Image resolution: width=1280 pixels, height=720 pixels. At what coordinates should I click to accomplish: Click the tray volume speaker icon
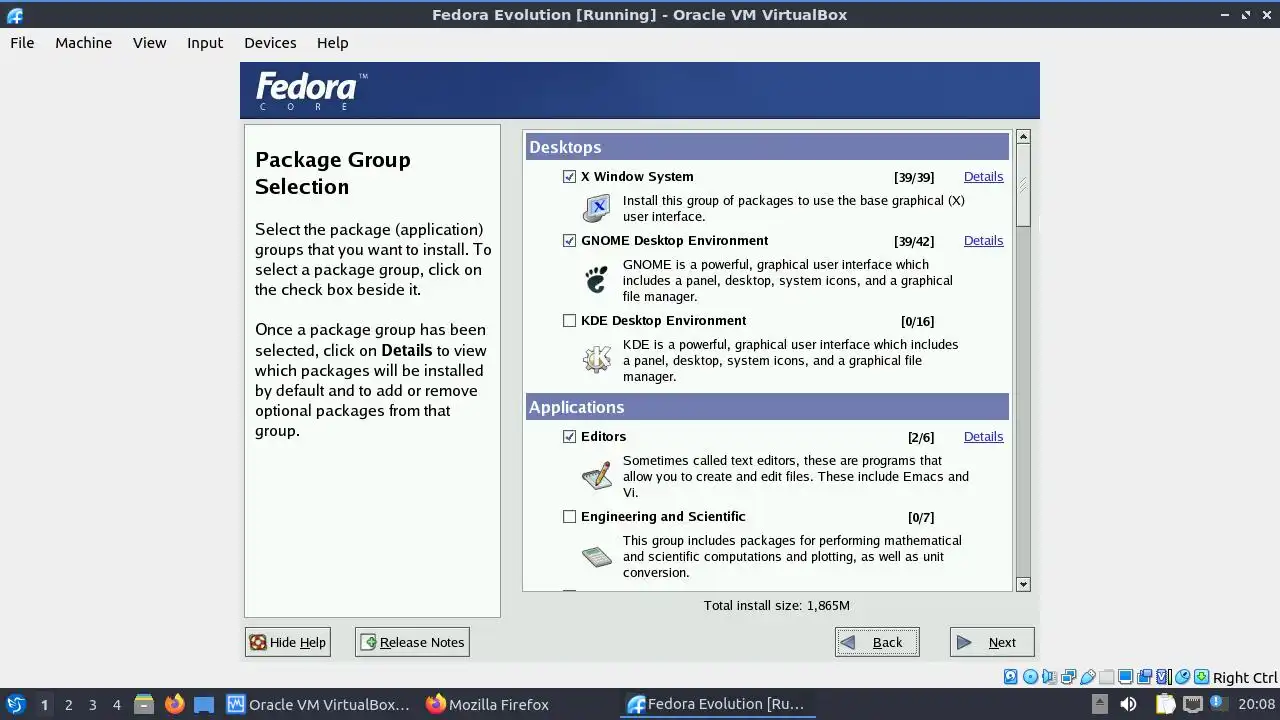(1128, 704)
